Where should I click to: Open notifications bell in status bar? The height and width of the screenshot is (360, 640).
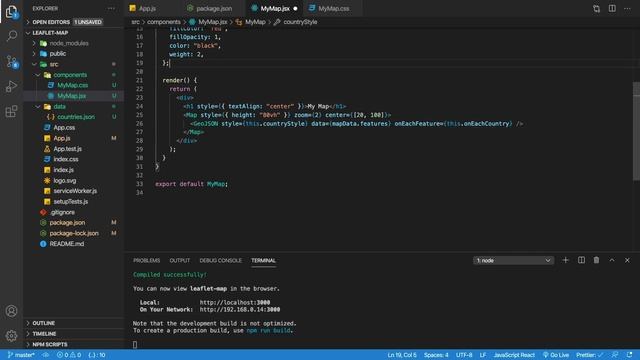[x=630, y=355]
